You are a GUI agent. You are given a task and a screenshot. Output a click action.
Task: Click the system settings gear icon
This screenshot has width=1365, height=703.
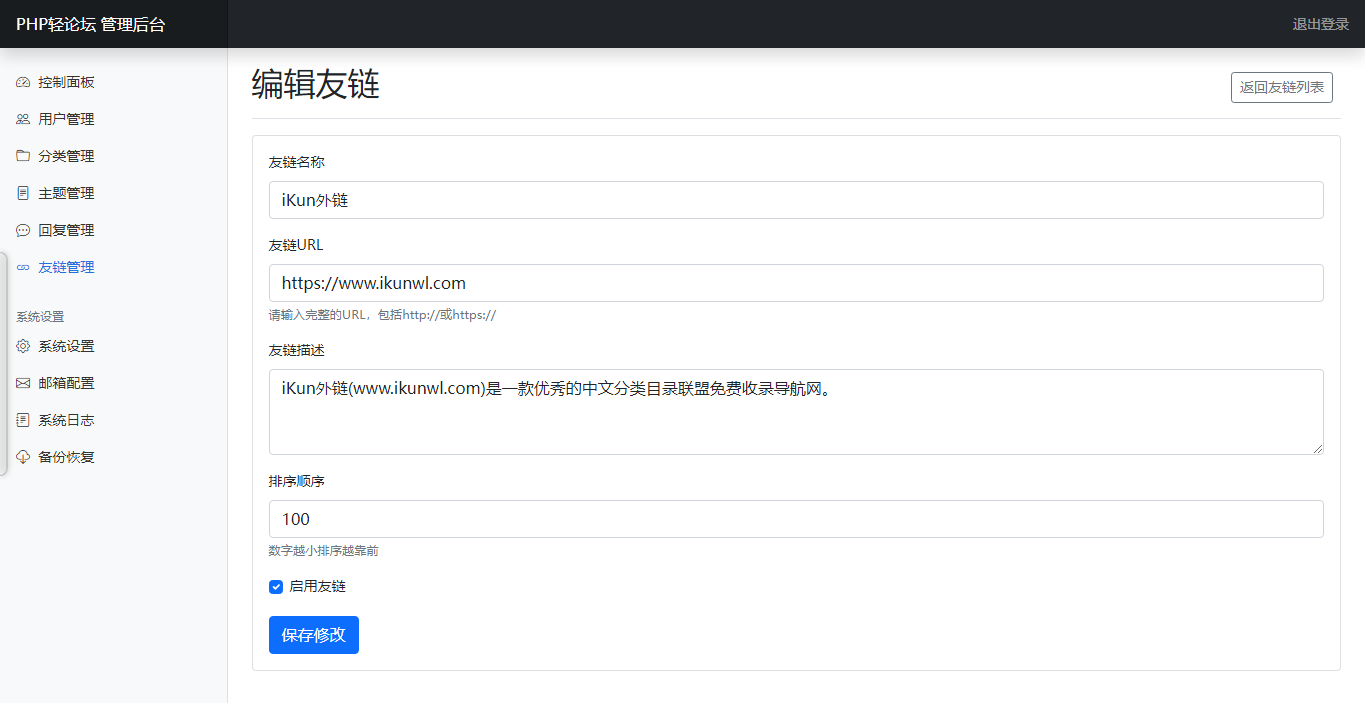pos(23,346)
